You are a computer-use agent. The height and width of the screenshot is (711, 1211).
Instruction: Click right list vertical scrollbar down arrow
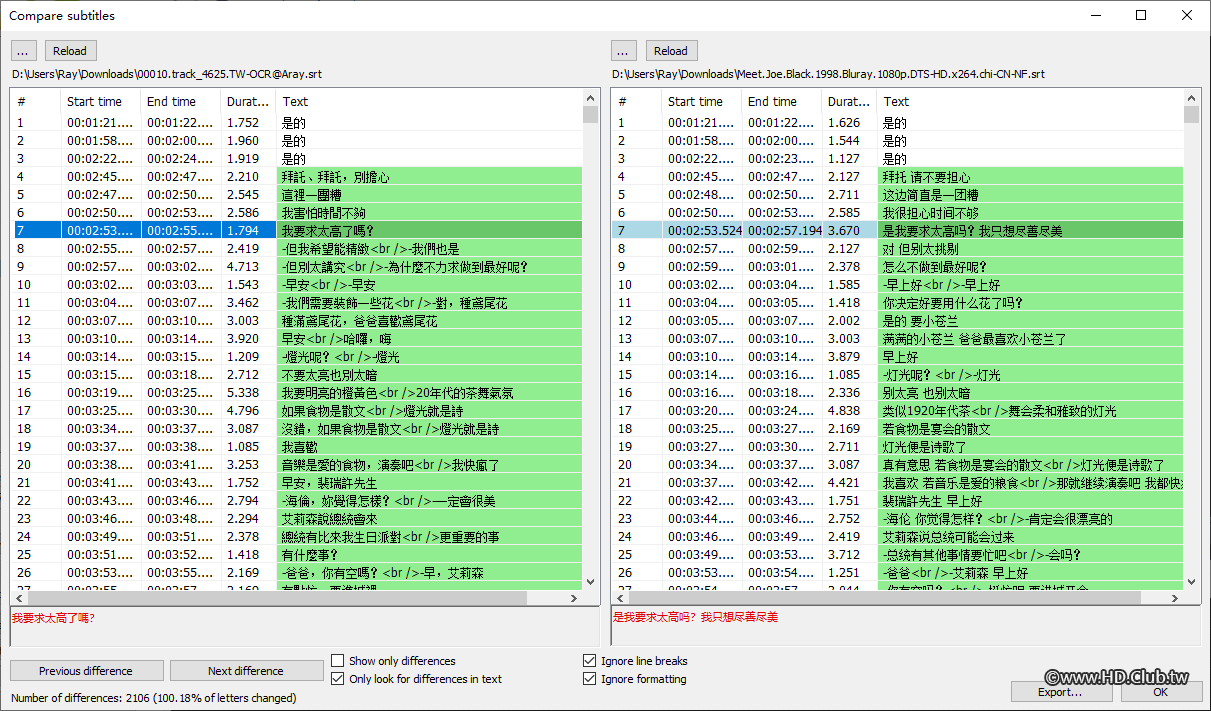tap(1191, 581)
